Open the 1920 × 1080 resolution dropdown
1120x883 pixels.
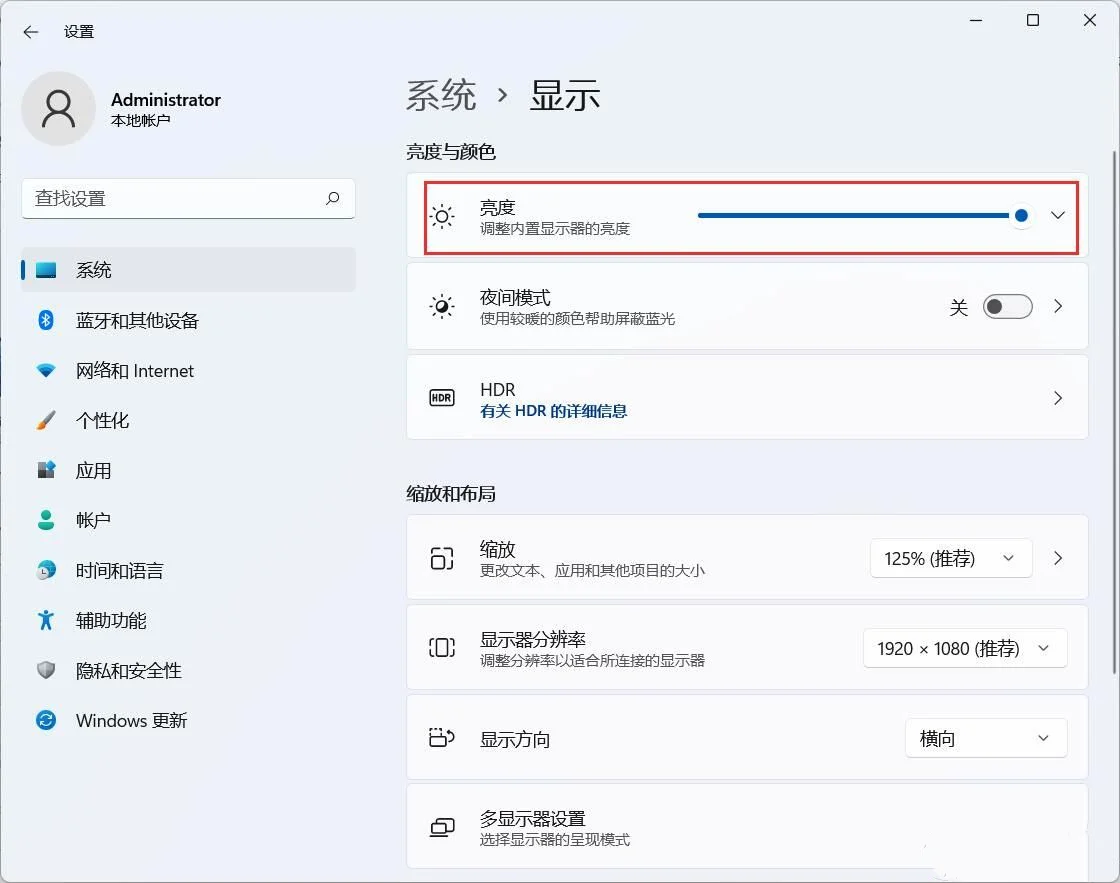[965, 648]
